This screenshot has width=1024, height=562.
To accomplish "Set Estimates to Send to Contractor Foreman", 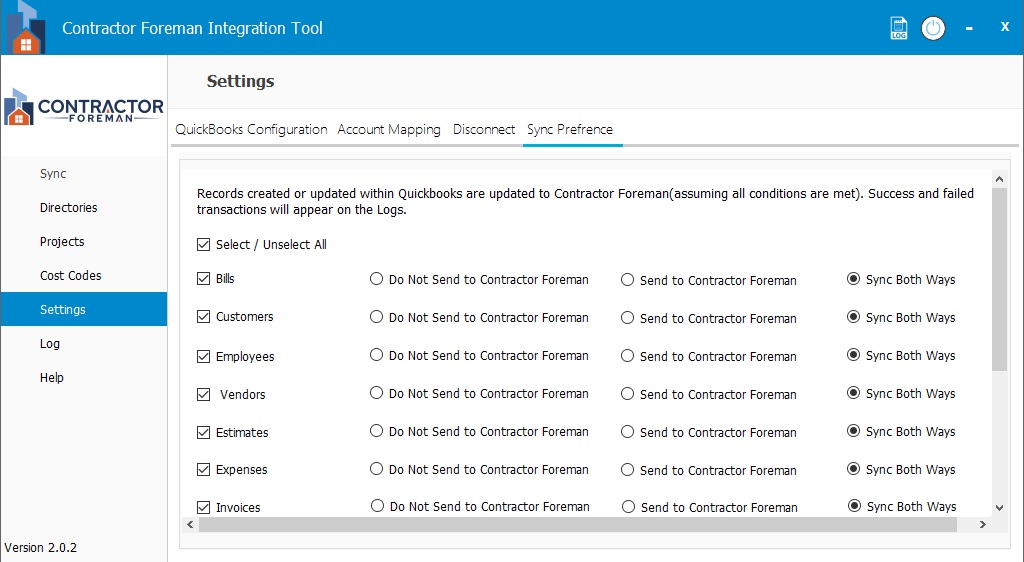I will coord(628,431).
